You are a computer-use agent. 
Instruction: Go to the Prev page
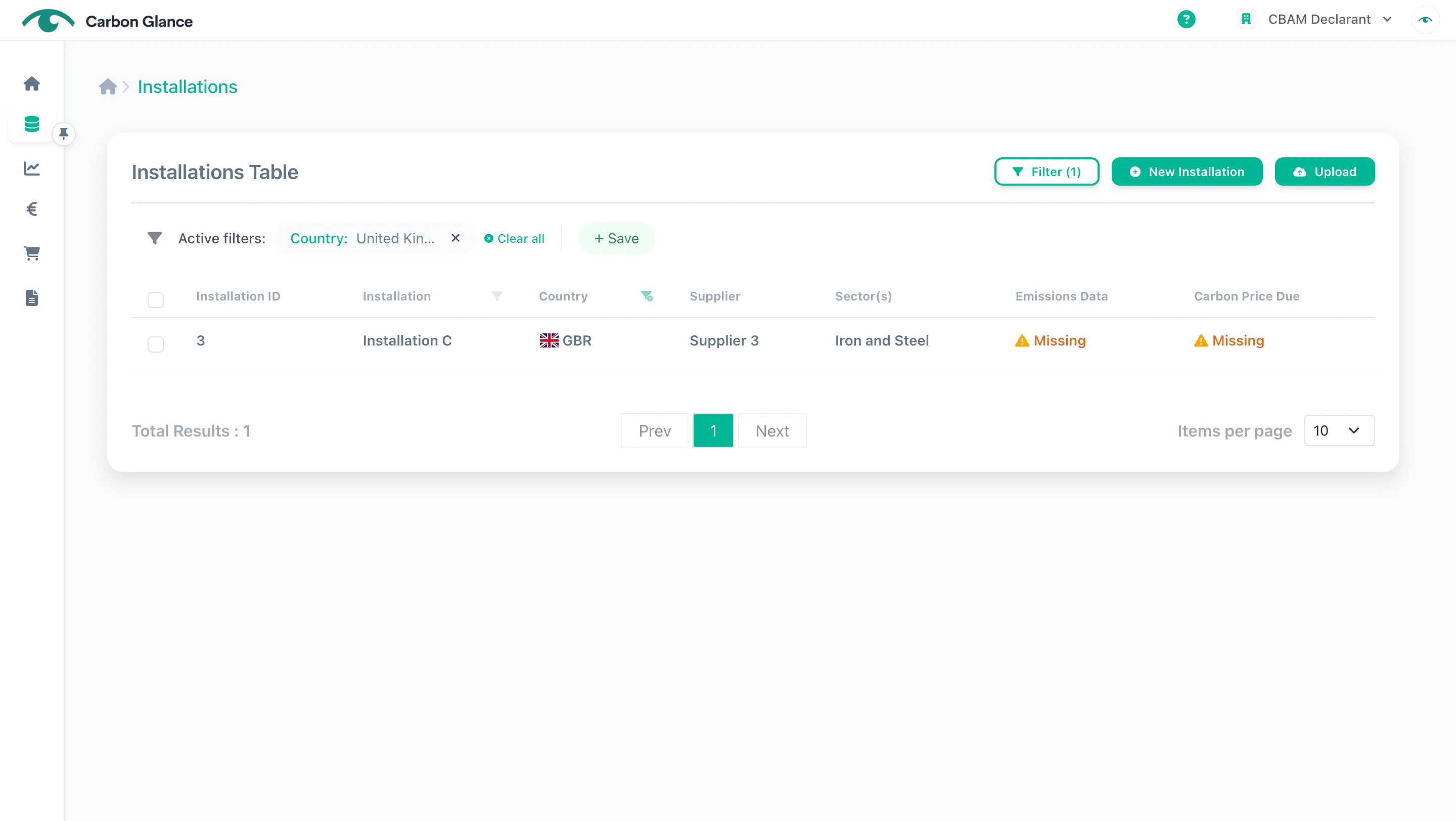(x=655, y=431)
